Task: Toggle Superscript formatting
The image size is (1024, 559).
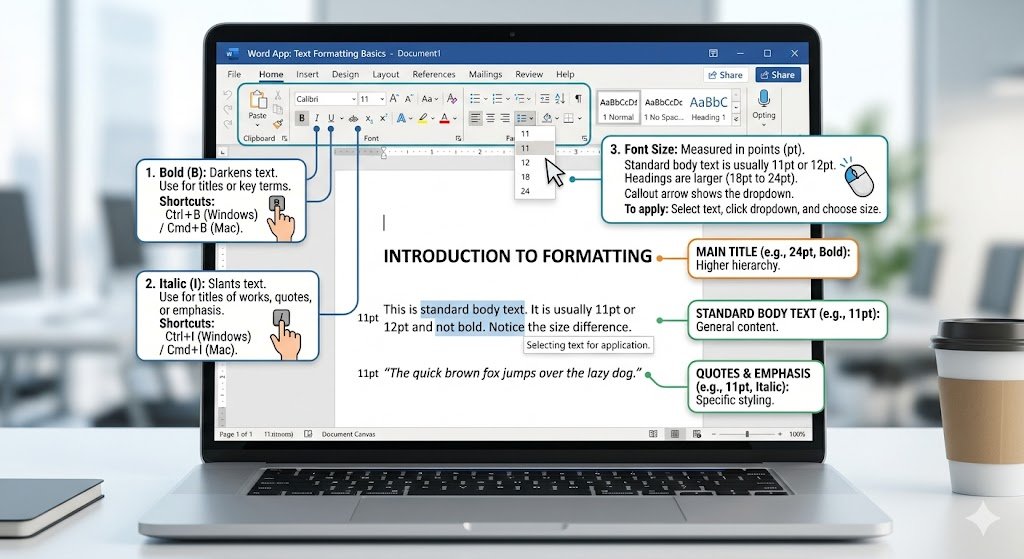Action: 383,118
